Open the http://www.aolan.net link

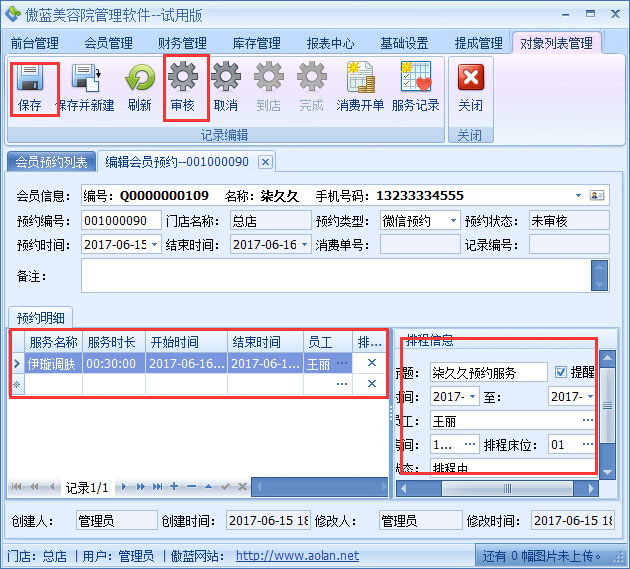[x=297, y=556]
